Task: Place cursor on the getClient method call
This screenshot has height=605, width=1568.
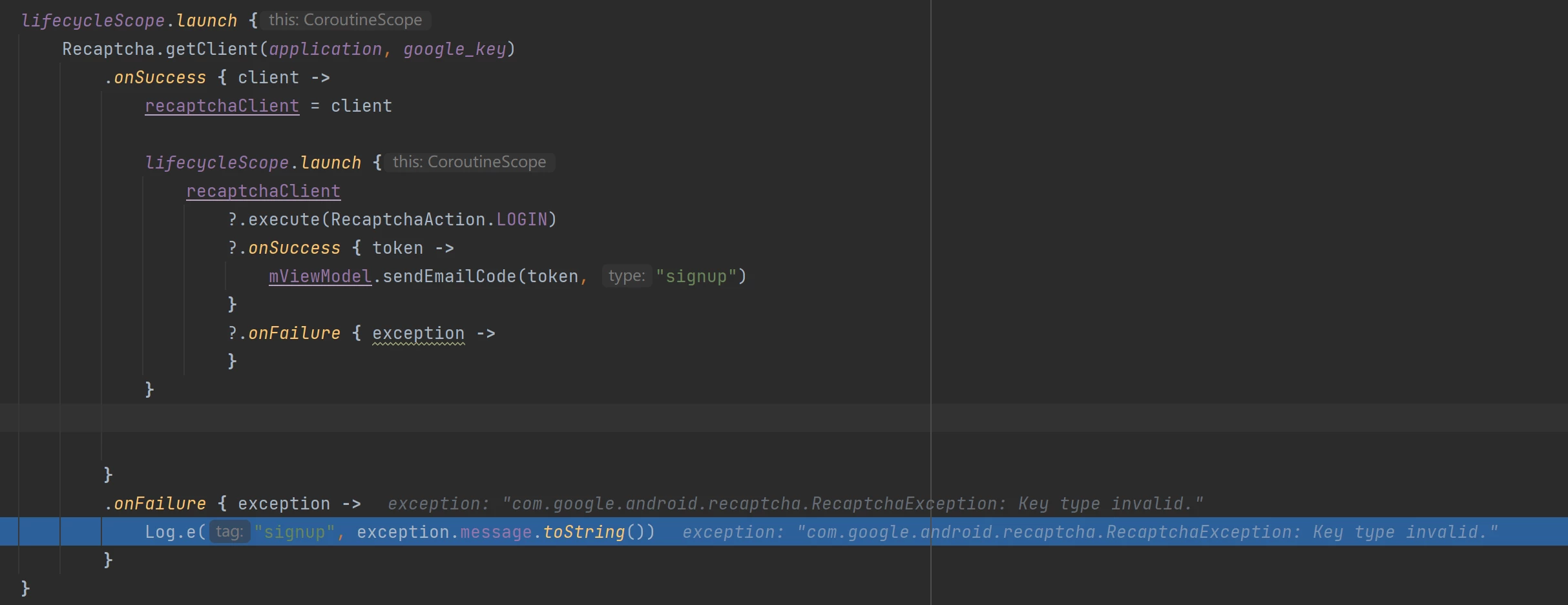Action: point(212,49)
